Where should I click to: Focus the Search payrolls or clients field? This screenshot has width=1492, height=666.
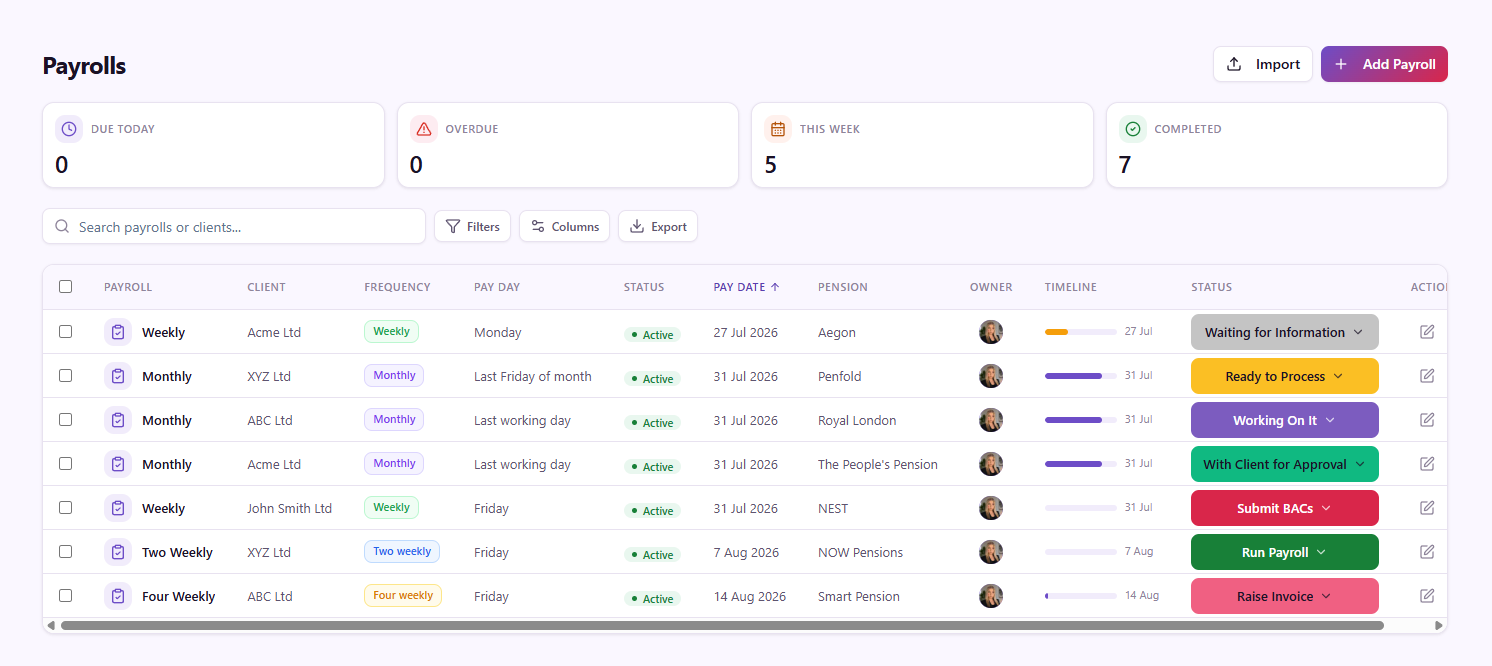click(234, 227)
